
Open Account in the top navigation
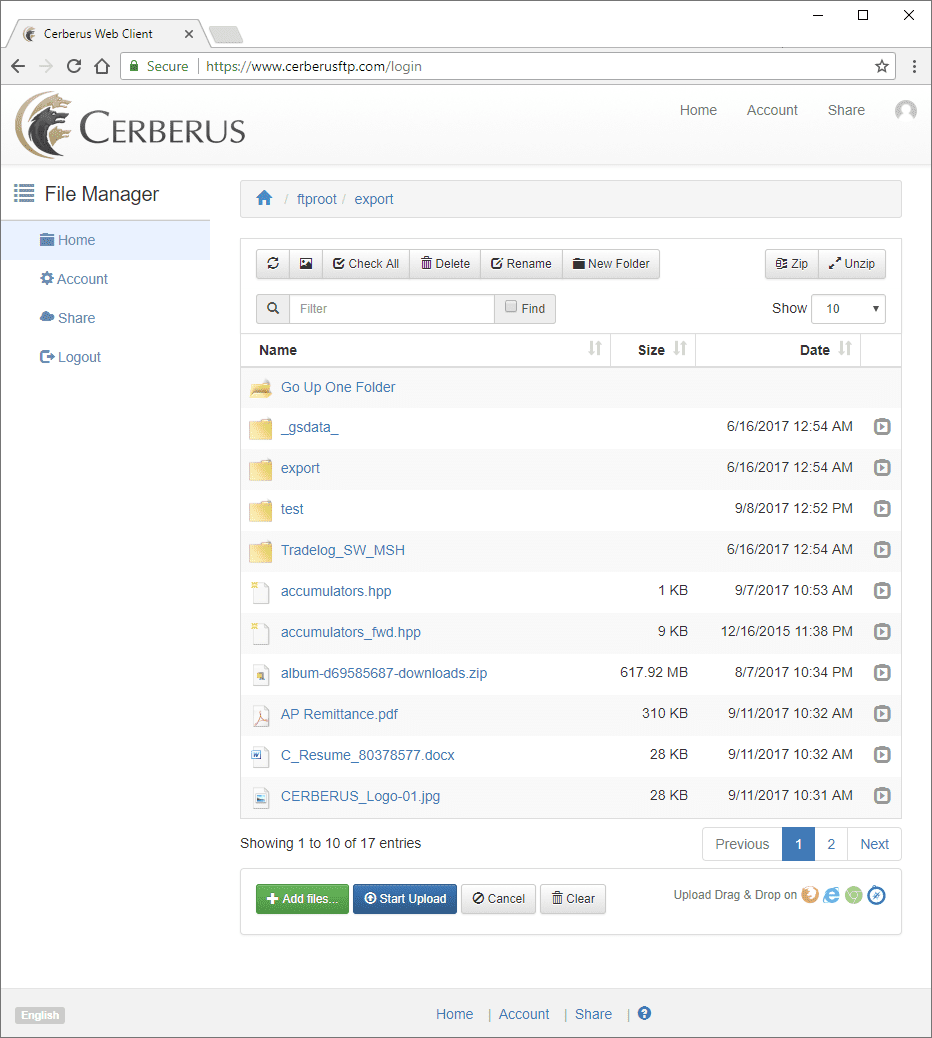pos(772,111)
